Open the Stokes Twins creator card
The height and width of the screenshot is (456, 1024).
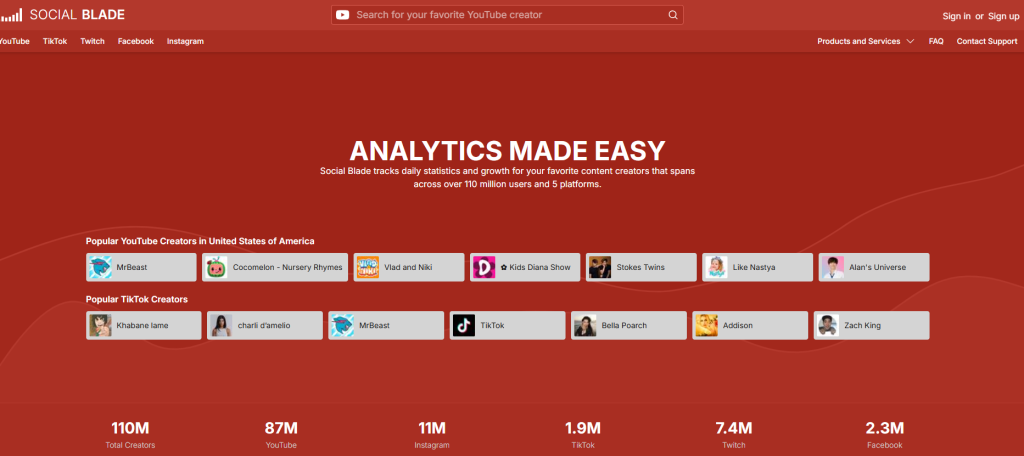[640, 267]
